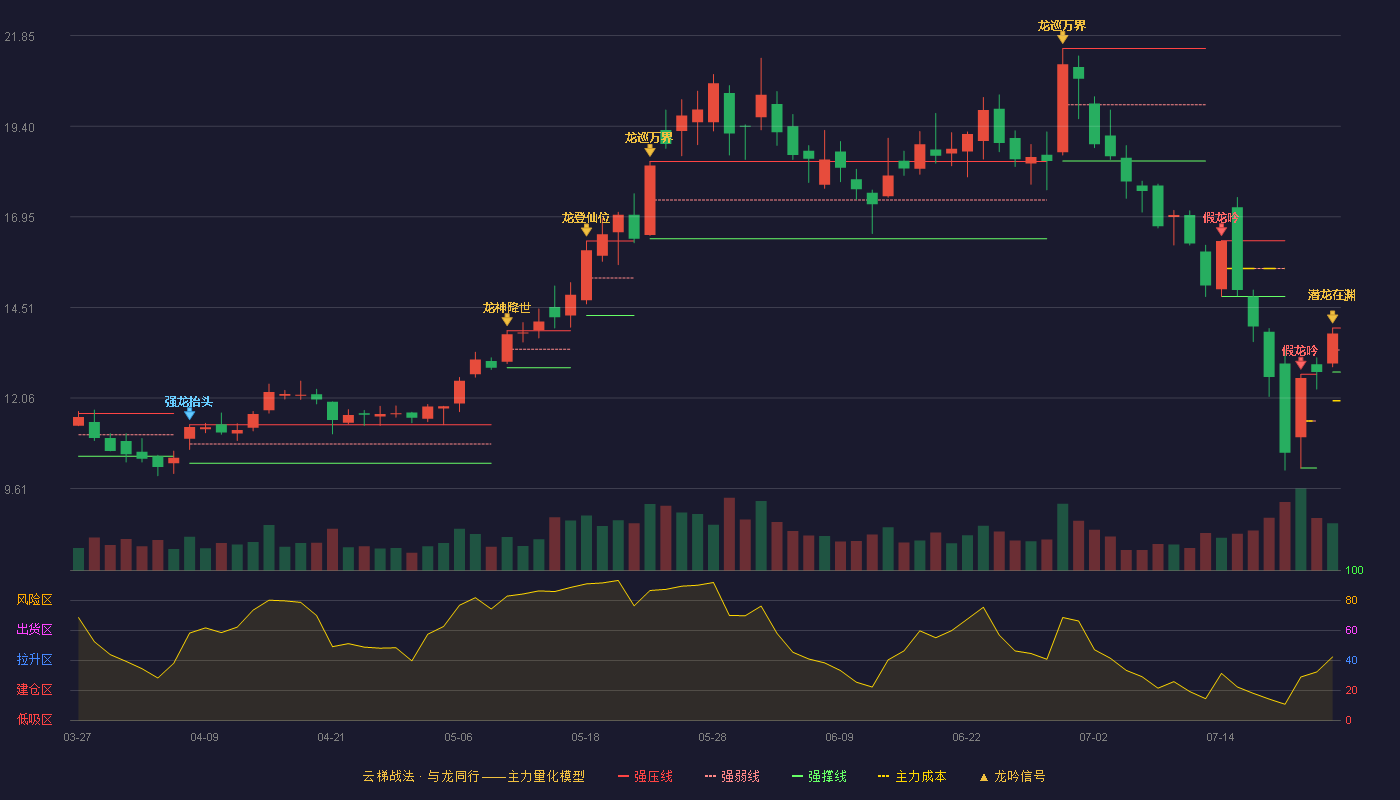Toggle the 强撑线 legend entry
Image resolution: width=1400 pixels, height=800 pixels.
[819, 776]
